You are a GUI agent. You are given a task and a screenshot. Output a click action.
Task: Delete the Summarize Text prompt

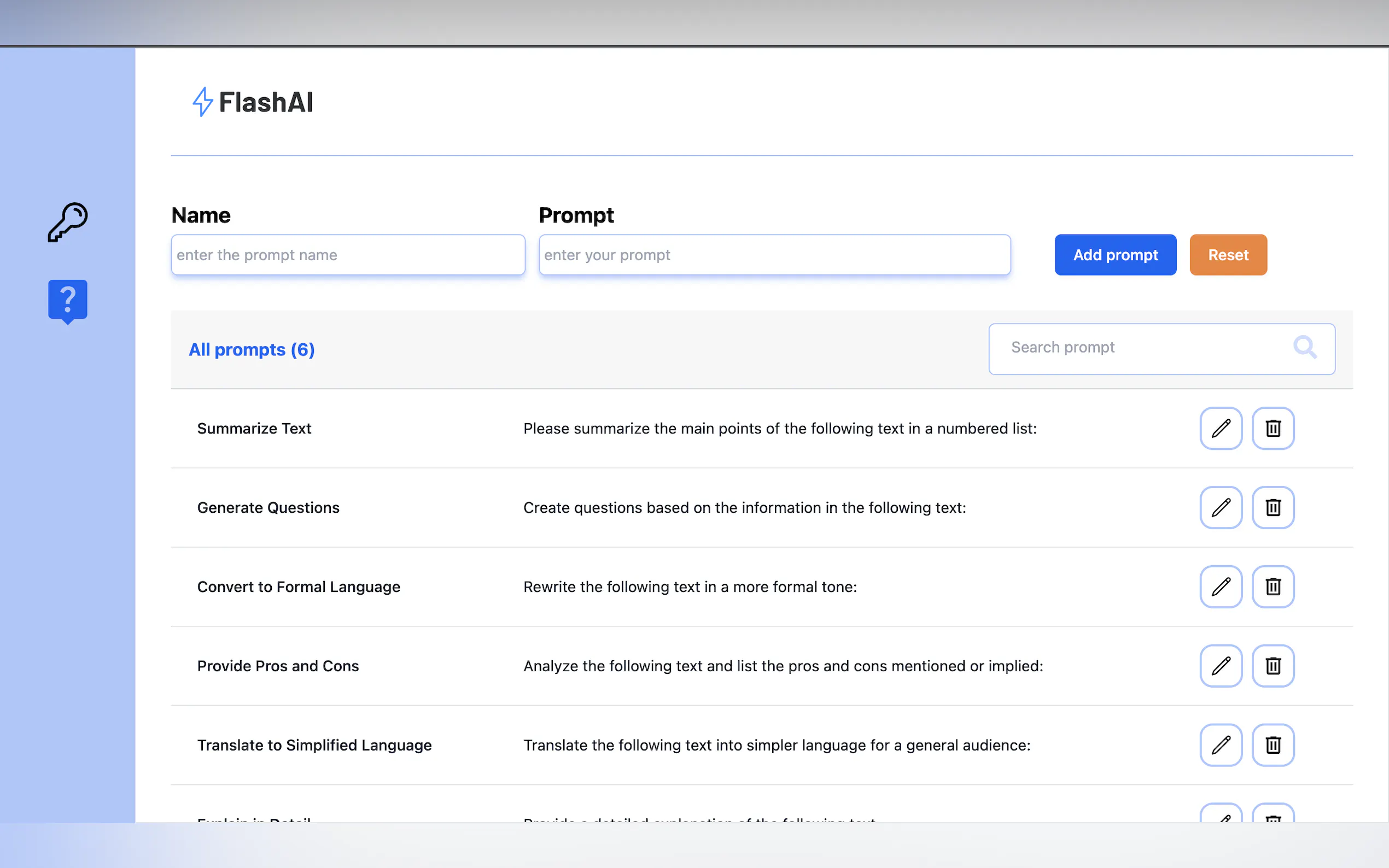pyautogui.click(x=1273, y=428)
